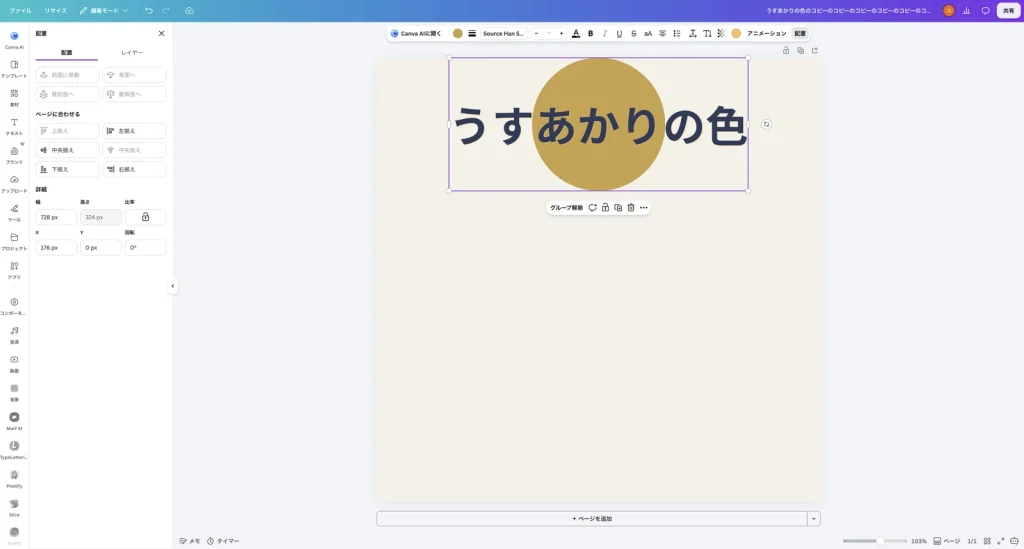Toggle strikethrough formatting

pyautogui.click(x=633, y=33)
